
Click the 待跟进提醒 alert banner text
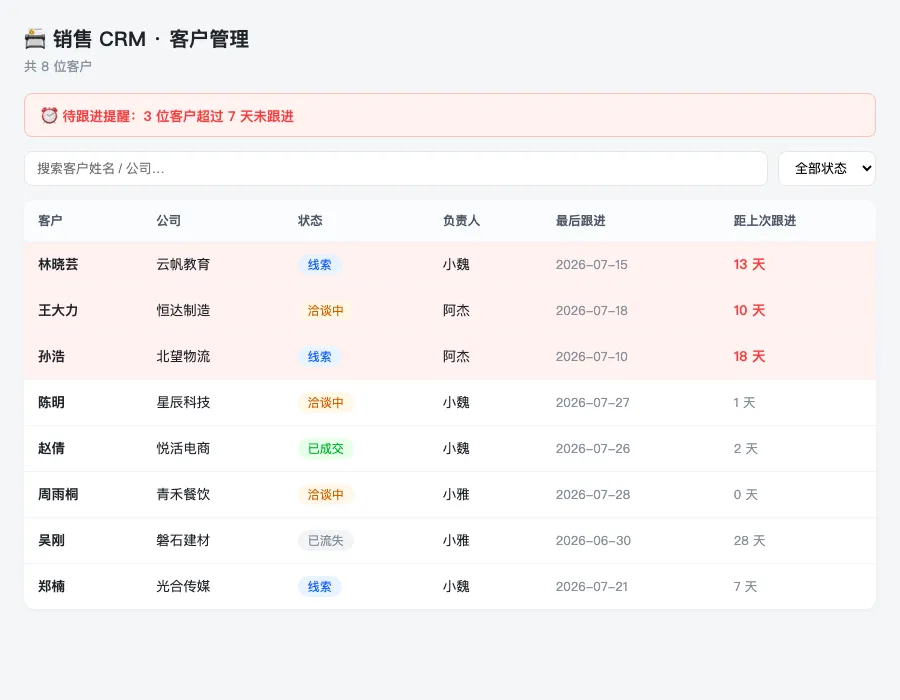178,116
